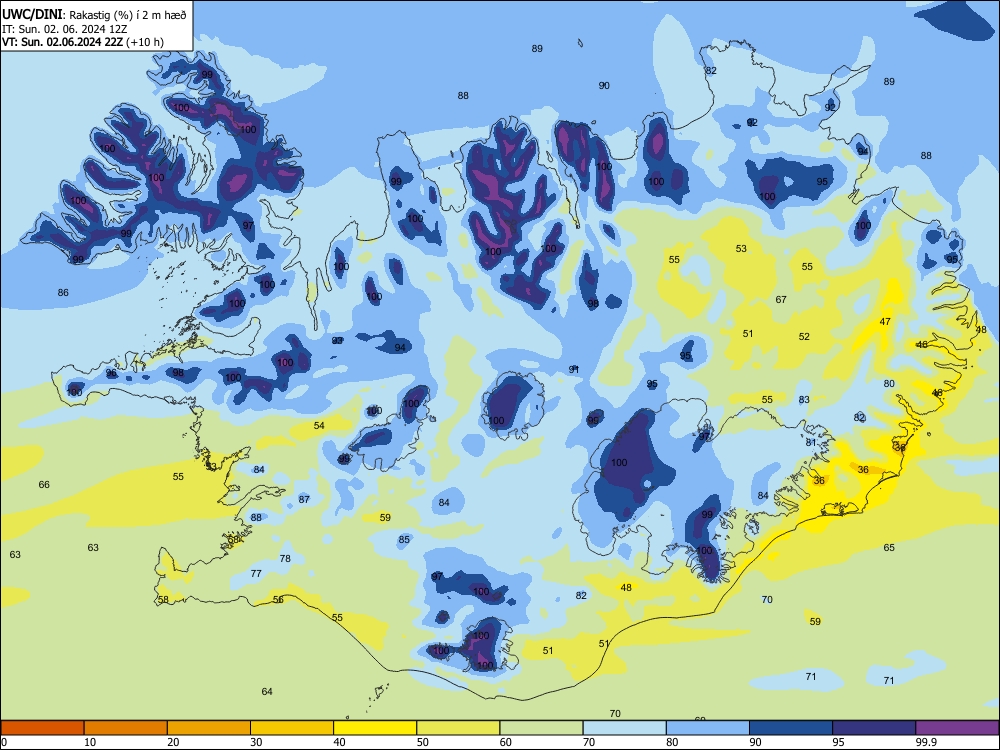Select the map humidity value "78"
The width and height of the screenshot is (1000, 750).
pyautogui.click(x=285, y=559)
